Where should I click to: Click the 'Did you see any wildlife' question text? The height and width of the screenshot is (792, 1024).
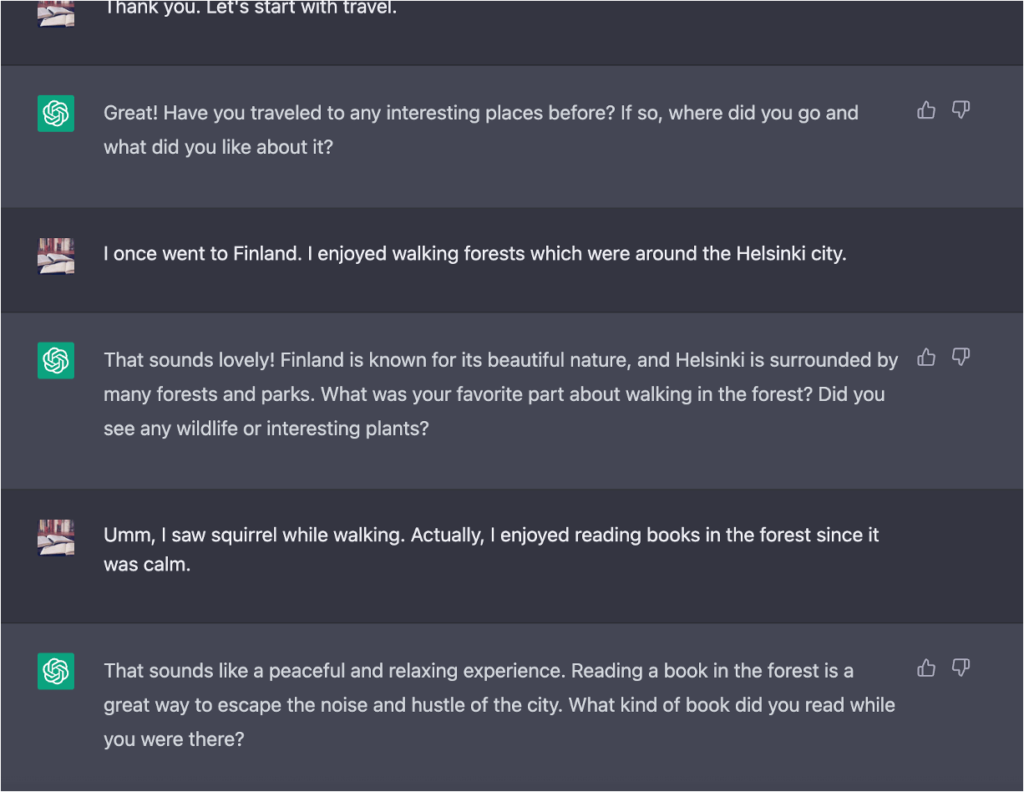coord(266,428)
